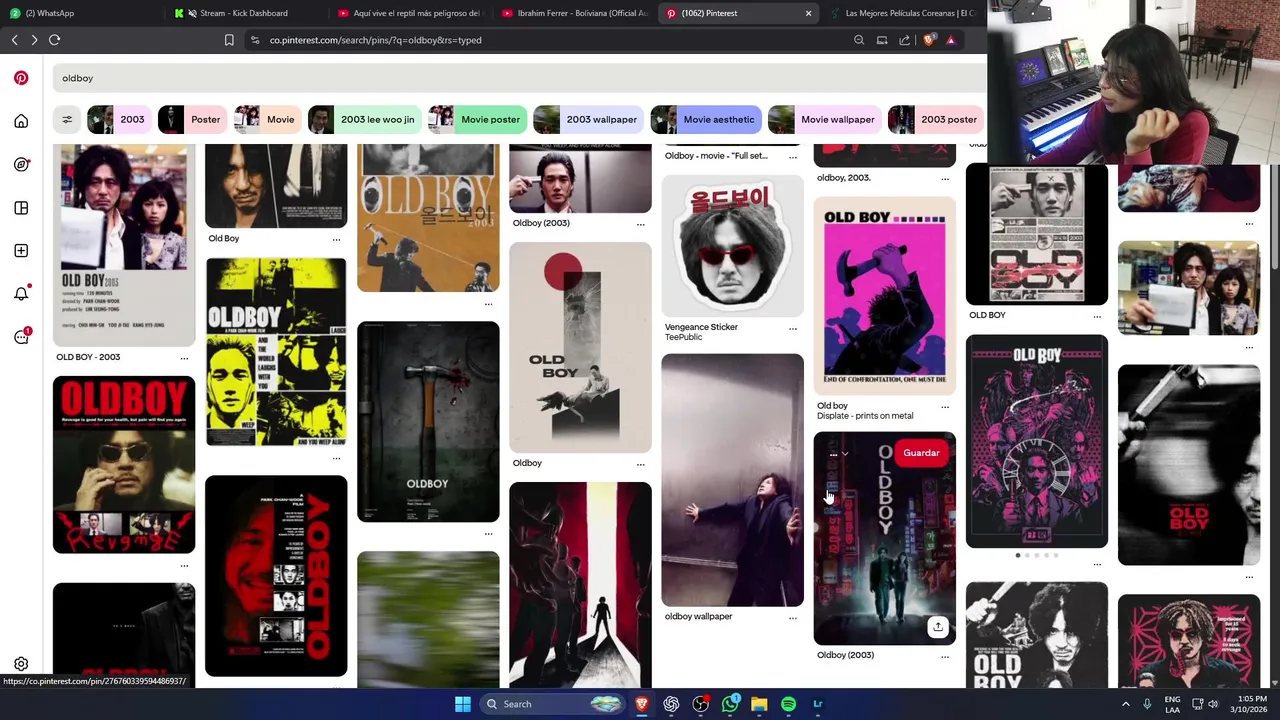Open the search filters icon beside chips

coord(67,119)
